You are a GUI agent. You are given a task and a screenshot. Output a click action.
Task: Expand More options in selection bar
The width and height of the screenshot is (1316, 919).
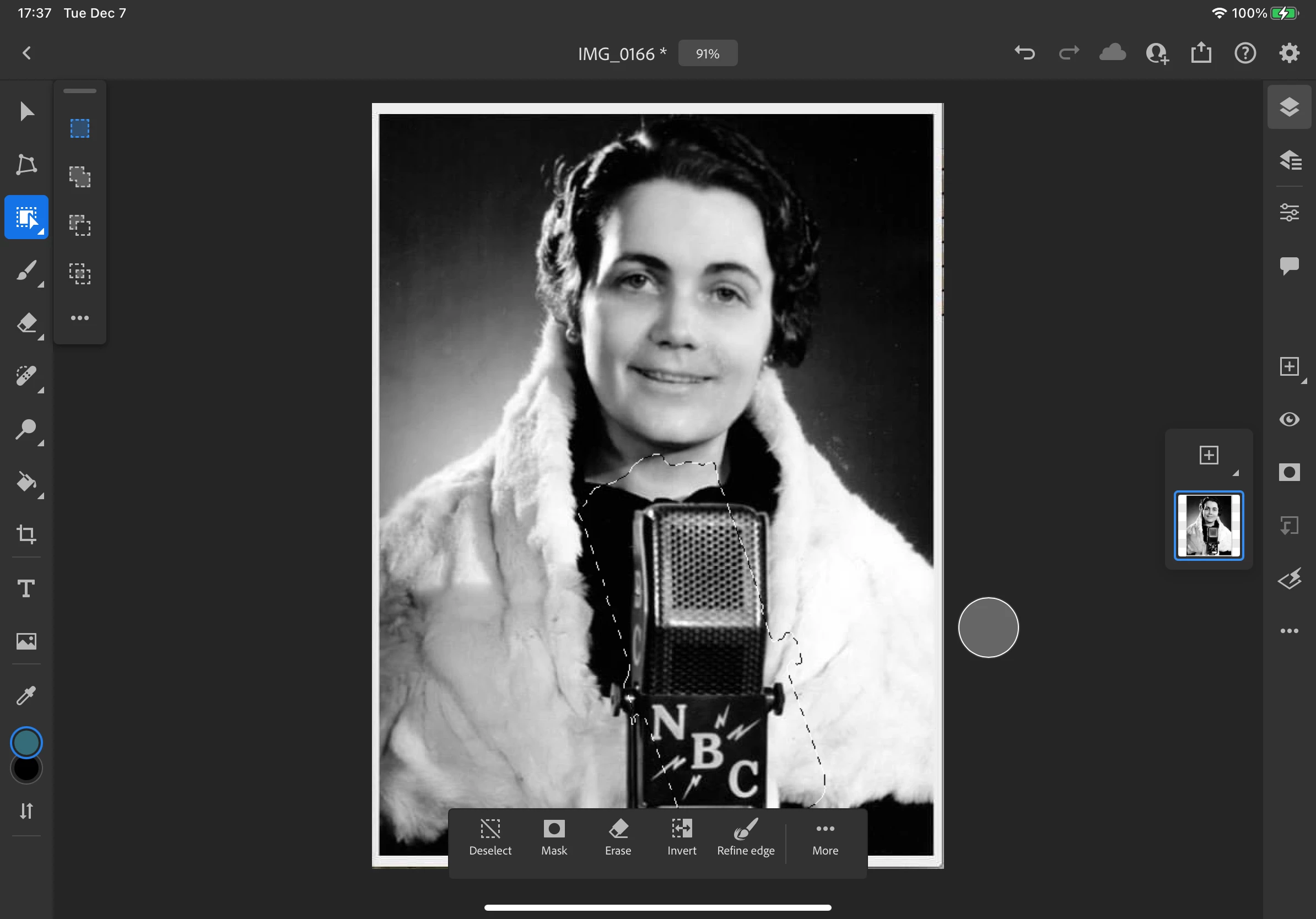tap(825, 837)
